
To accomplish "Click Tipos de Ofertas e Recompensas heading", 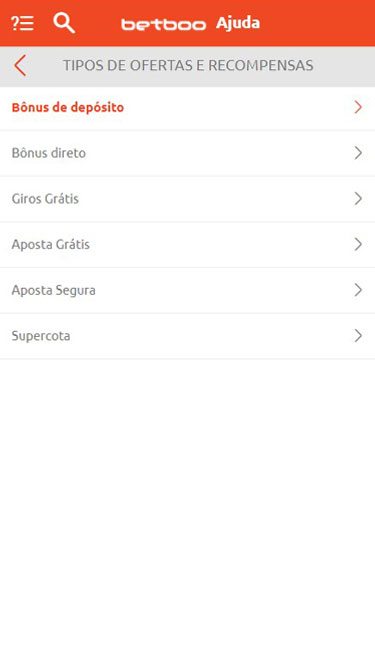I will [x=188, y=66].
